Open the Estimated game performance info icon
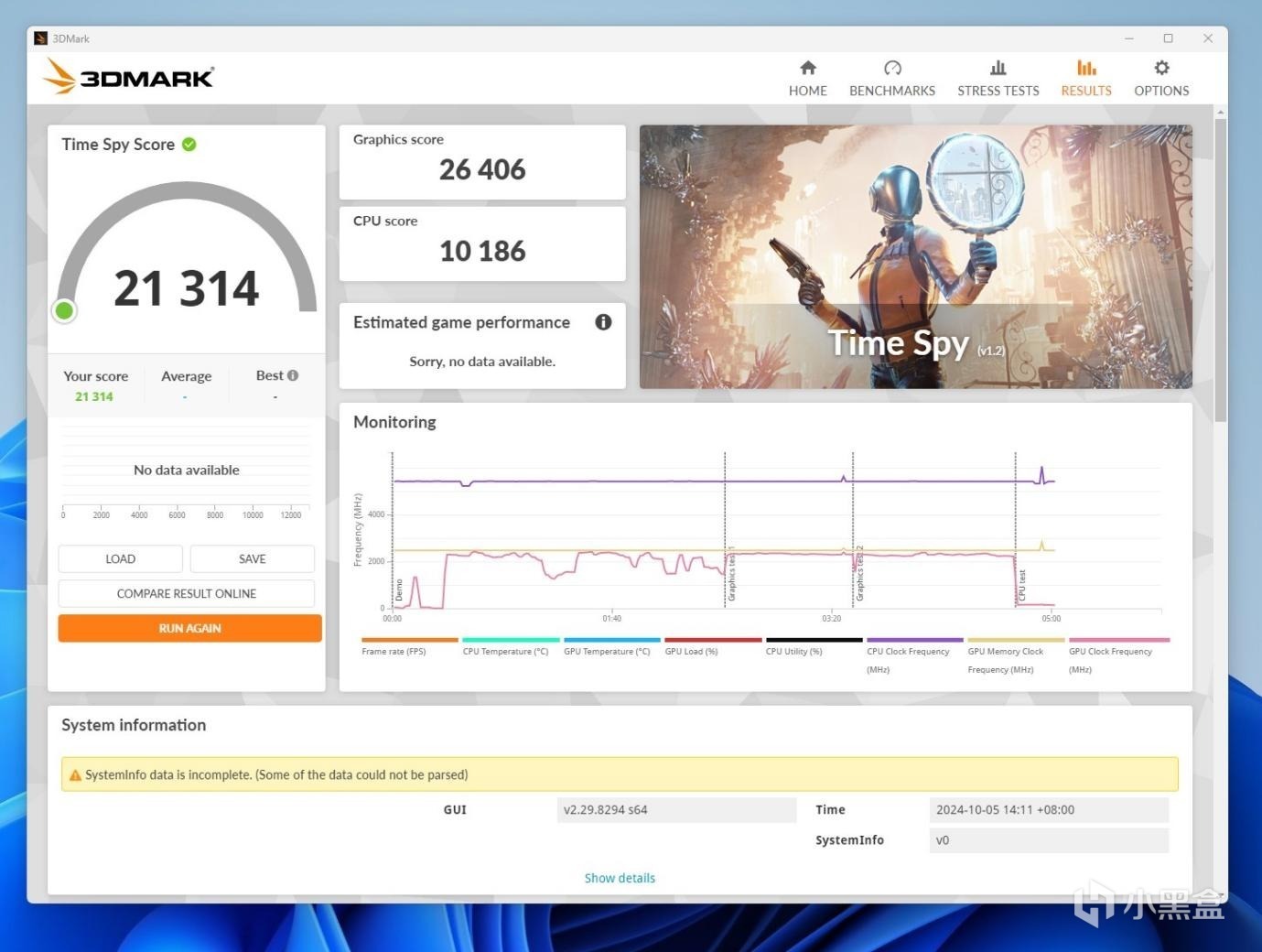 603,322
